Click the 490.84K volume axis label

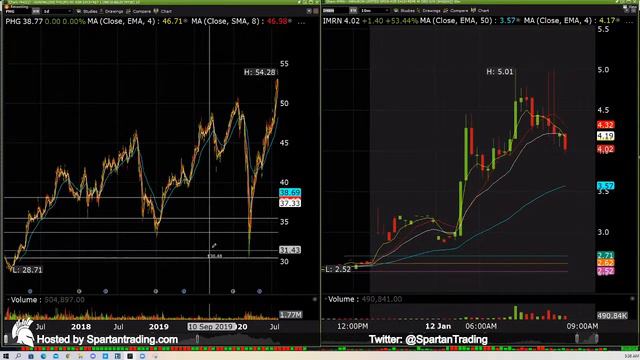click(x=611, y=316)
